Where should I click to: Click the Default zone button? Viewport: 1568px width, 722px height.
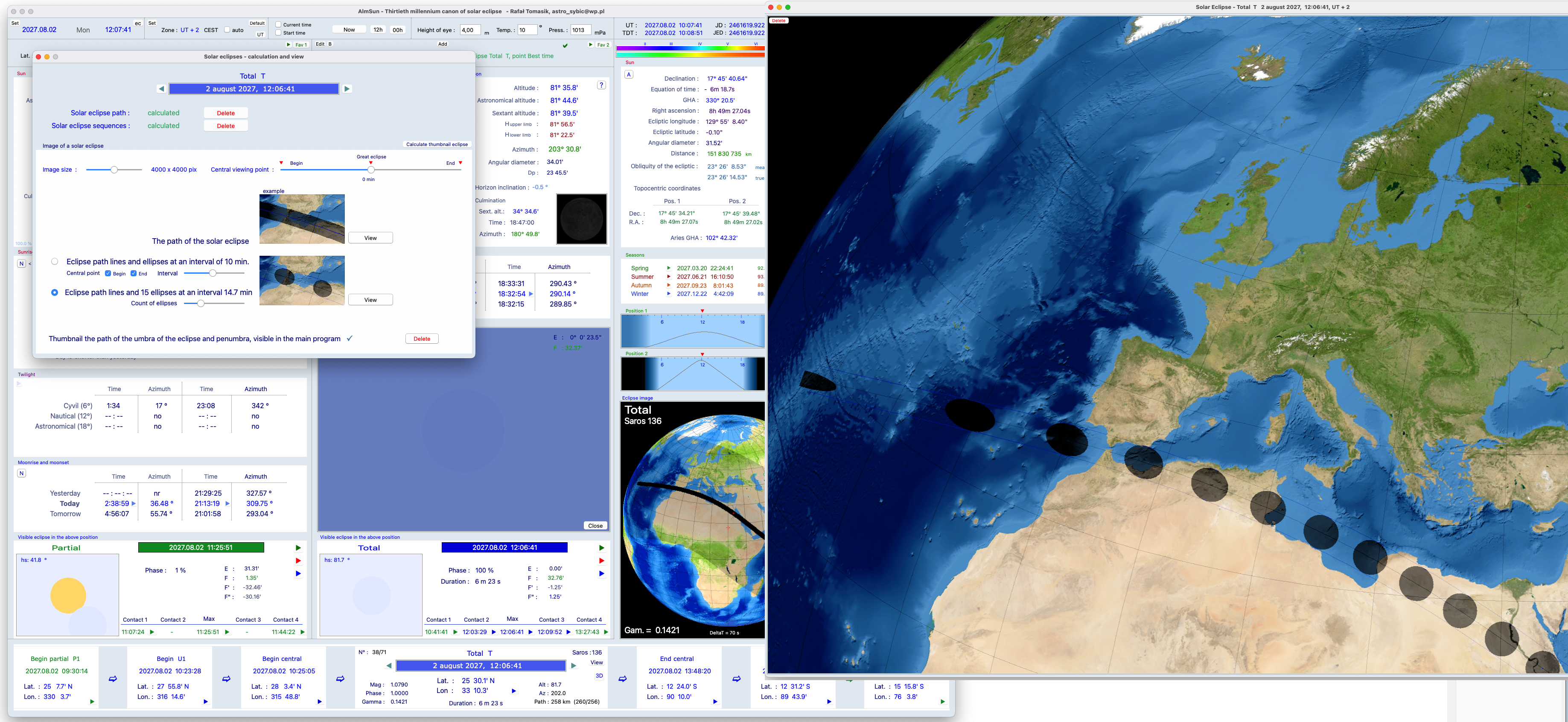[257, 23]
